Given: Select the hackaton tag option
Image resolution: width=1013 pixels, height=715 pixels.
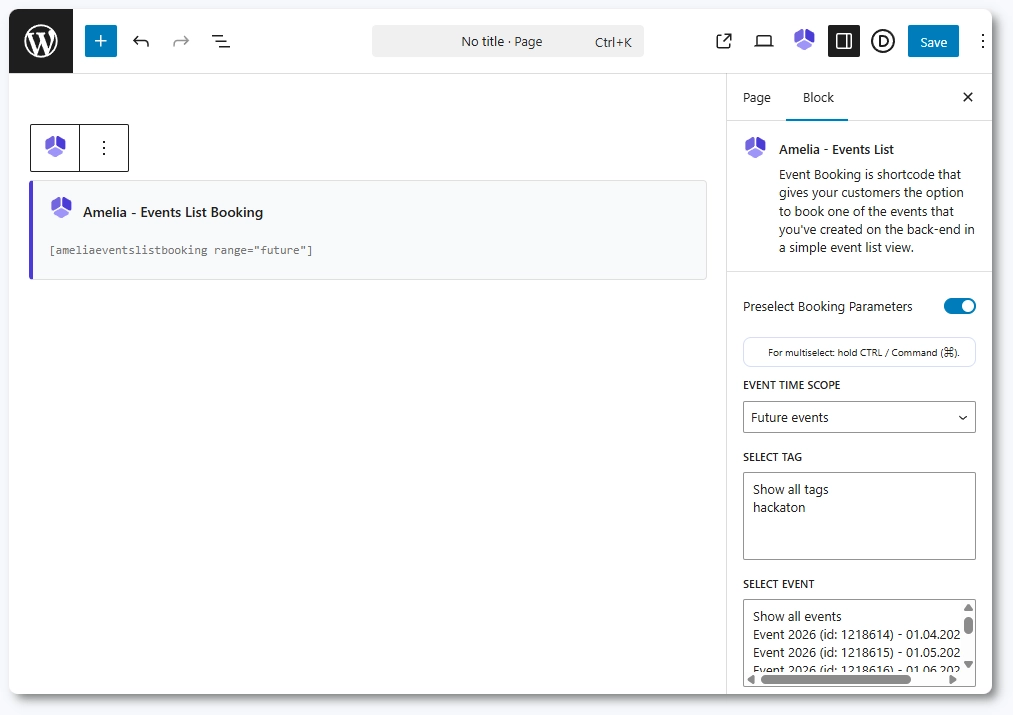Looking at the screenshot, I should point(779,507).
